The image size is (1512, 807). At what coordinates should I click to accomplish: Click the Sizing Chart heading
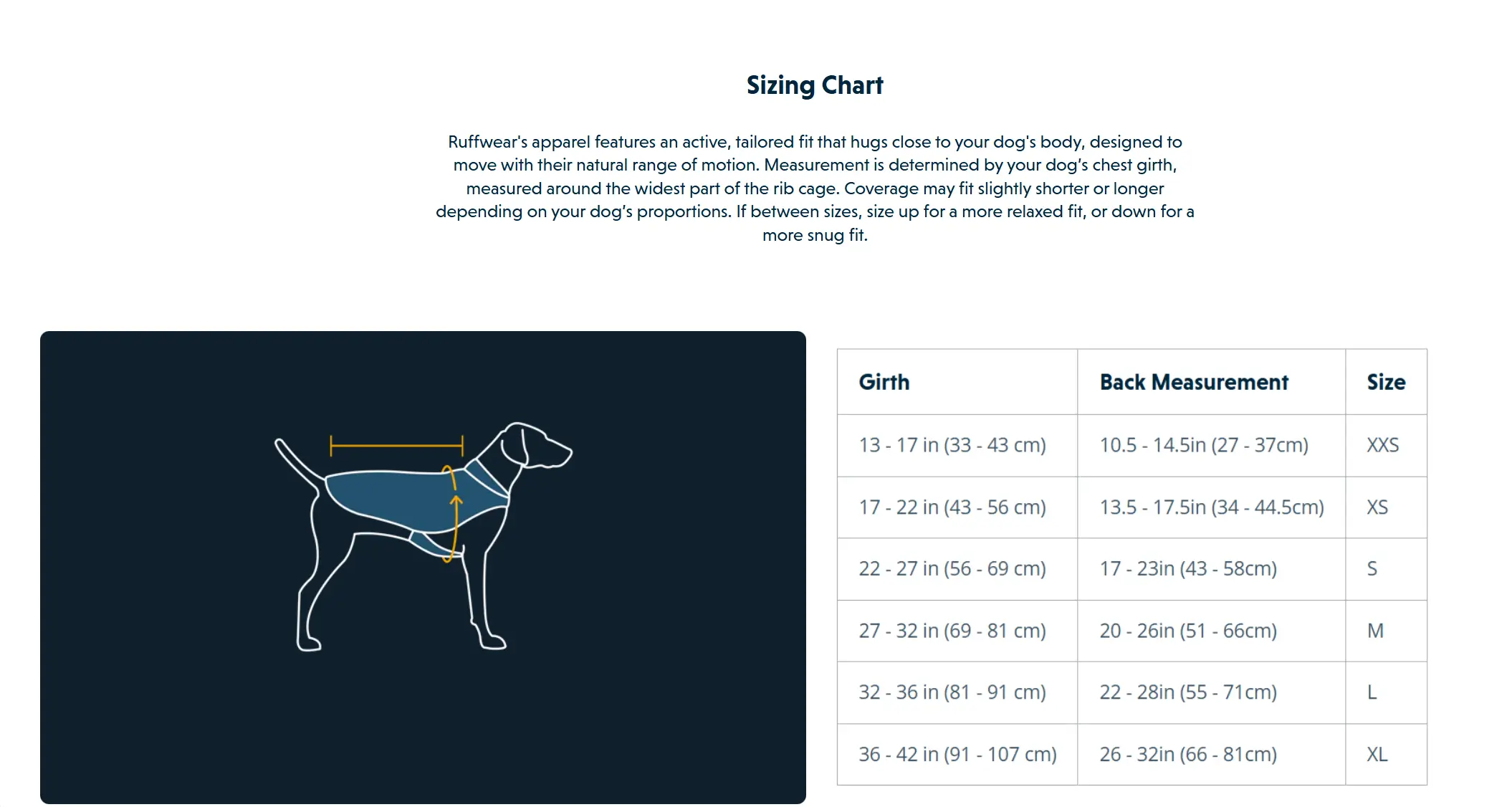[x=815, y=85]
